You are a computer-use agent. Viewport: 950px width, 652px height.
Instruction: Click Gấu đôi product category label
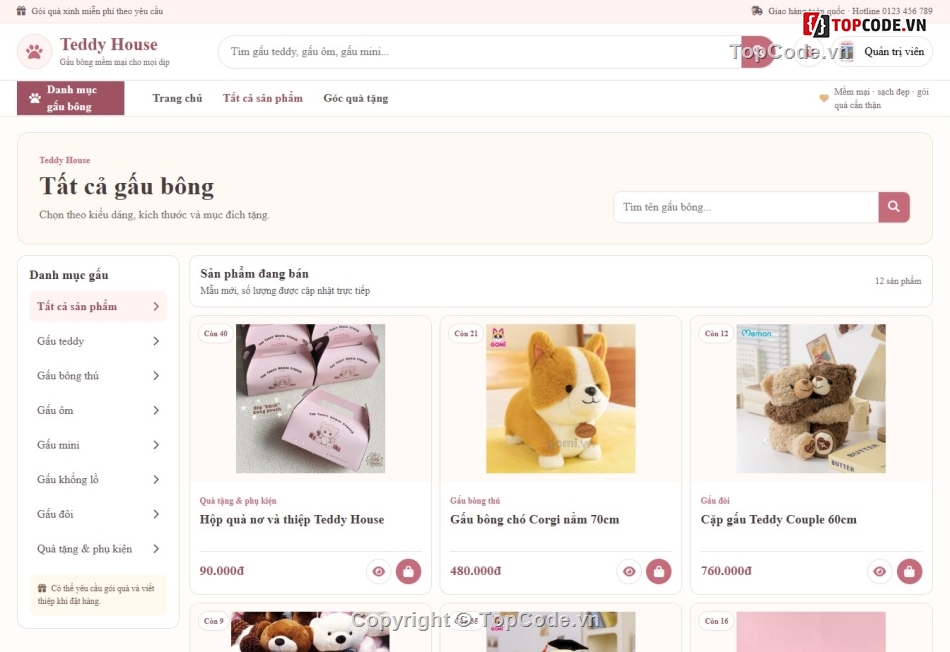coord(715,501)
